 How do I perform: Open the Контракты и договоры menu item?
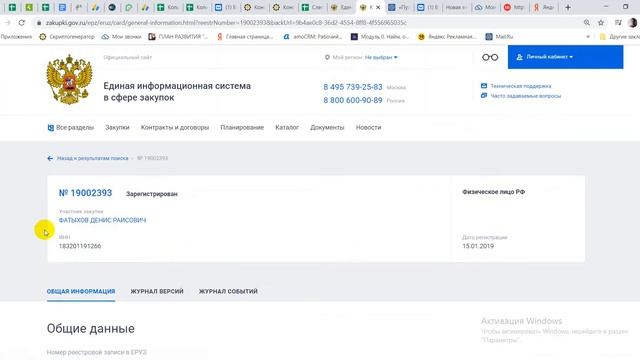pos(175,128)
